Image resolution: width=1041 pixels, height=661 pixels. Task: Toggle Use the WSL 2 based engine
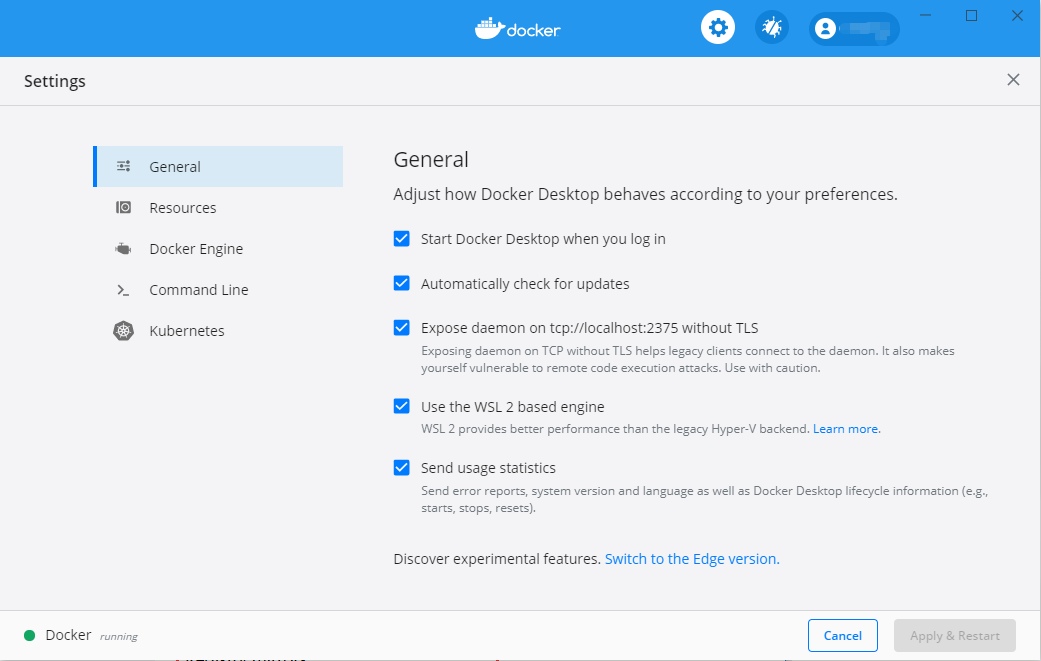coord(402,406)
